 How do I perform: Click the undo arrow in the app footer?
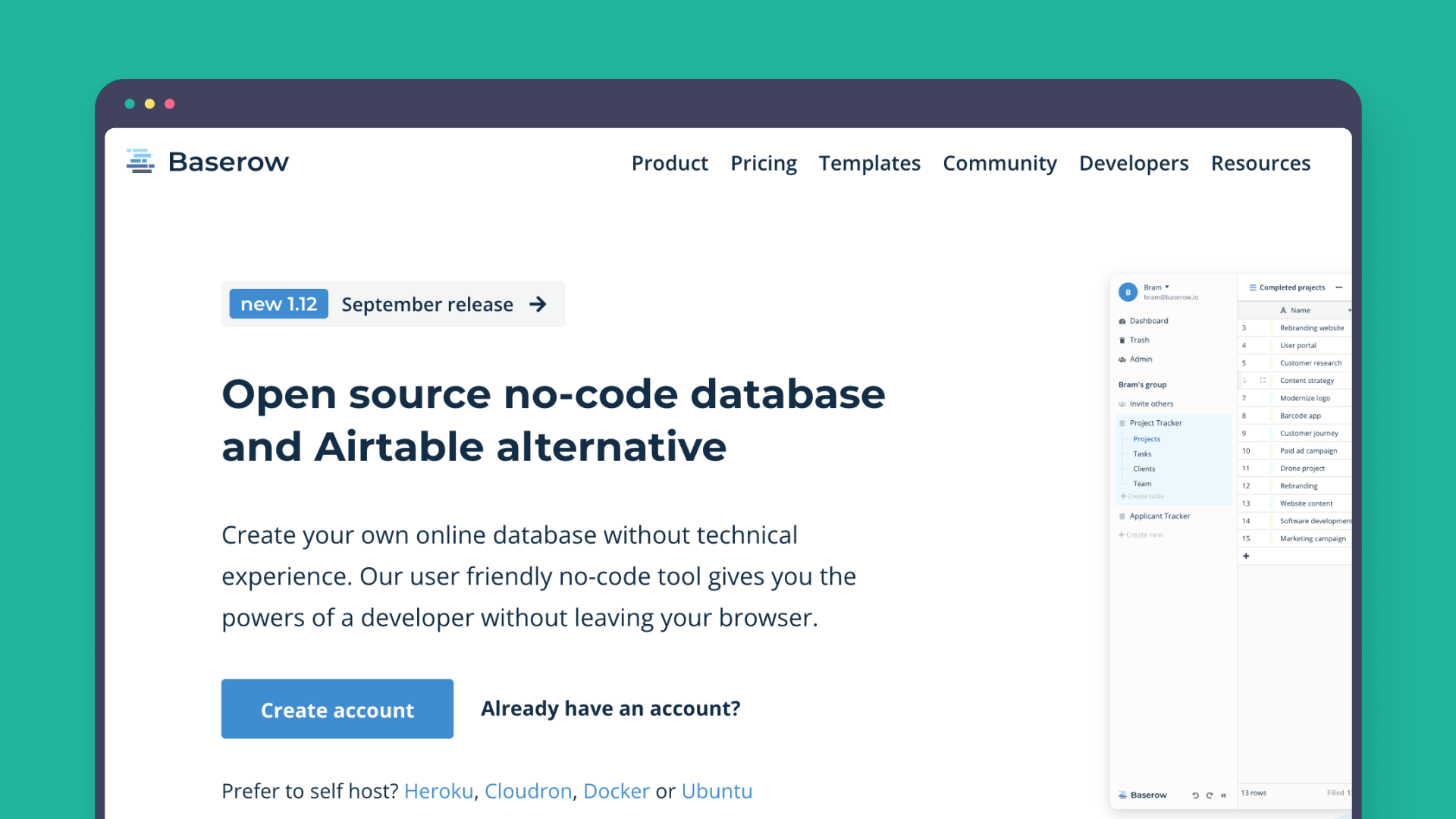[1196, 795]
